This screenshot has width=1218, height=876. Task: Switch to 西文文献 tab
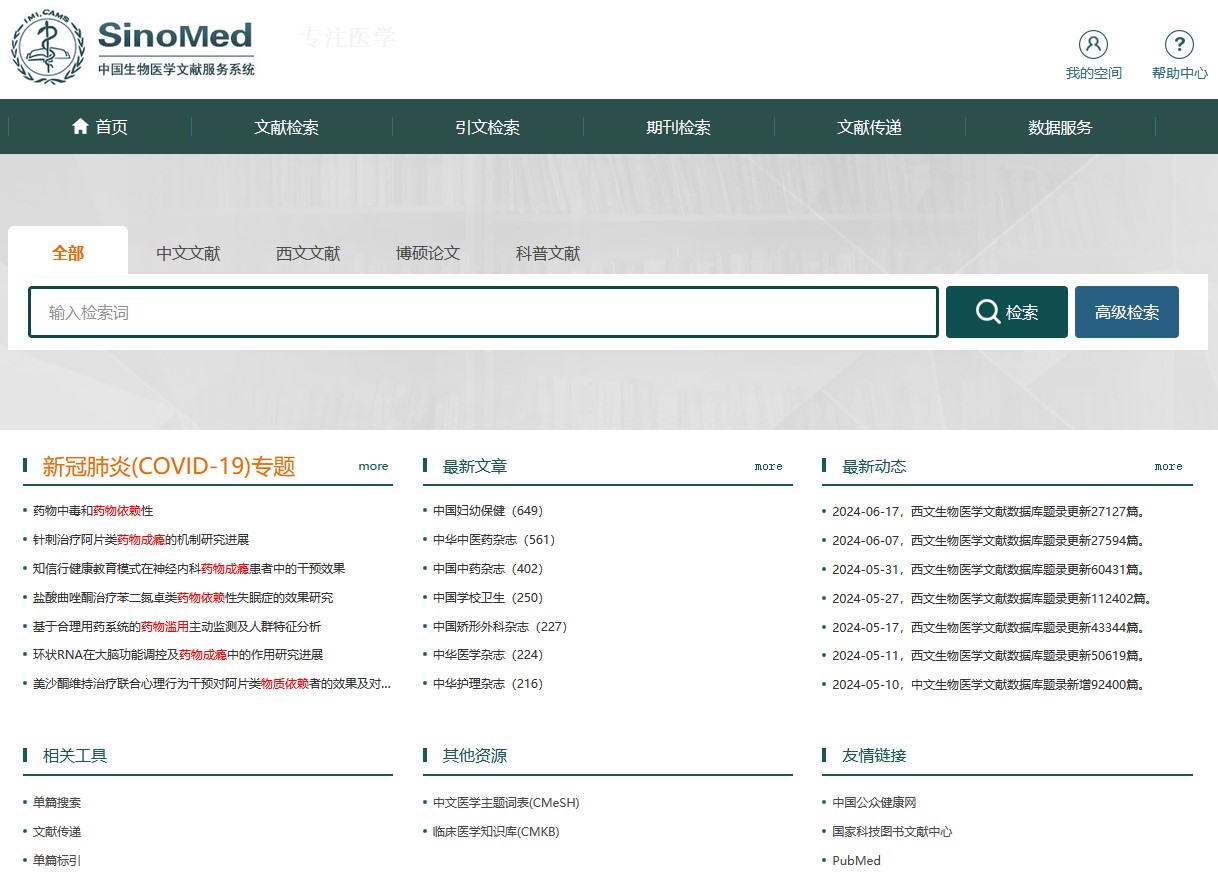[308, 253]
